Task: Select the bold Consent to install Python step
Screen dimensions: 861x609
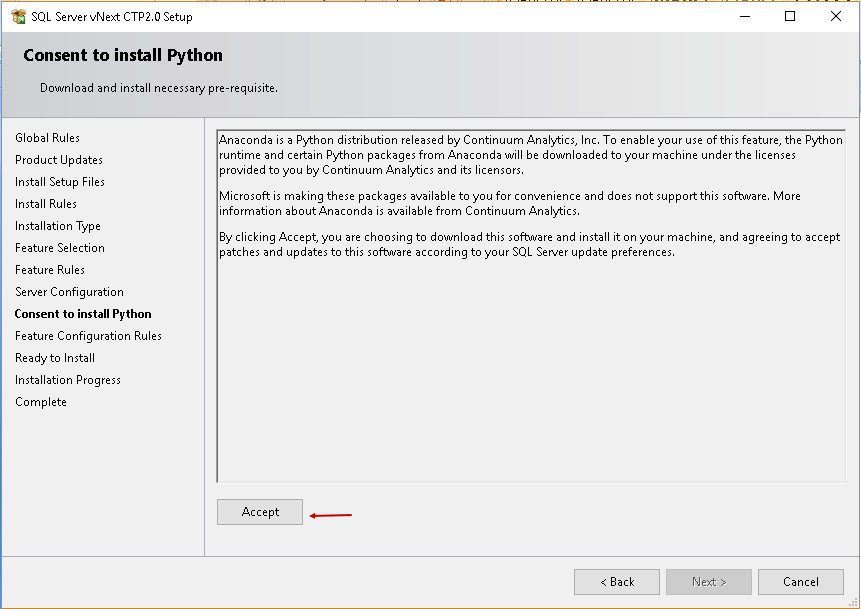Action: (83, 314)
